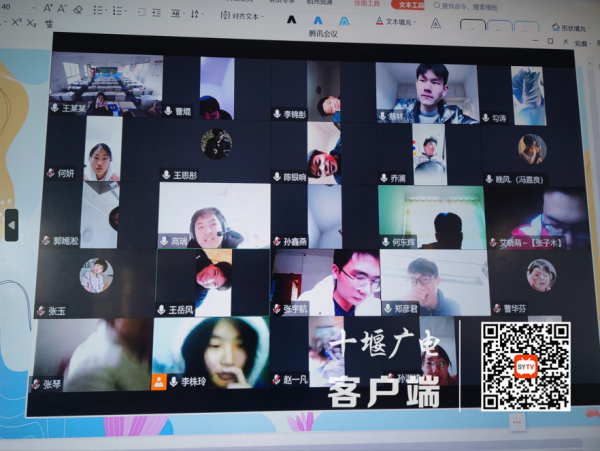This screenshot has width=600, height=451.
Task: Select the rightmost blue shape style preset
Action: 526,27
